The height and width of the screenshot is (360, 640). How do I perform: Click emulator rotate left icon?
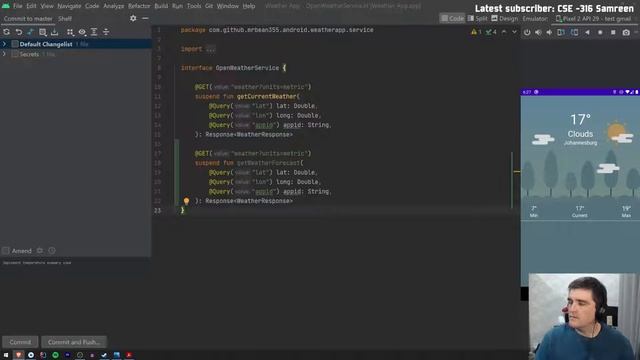(x=561, y=32)
